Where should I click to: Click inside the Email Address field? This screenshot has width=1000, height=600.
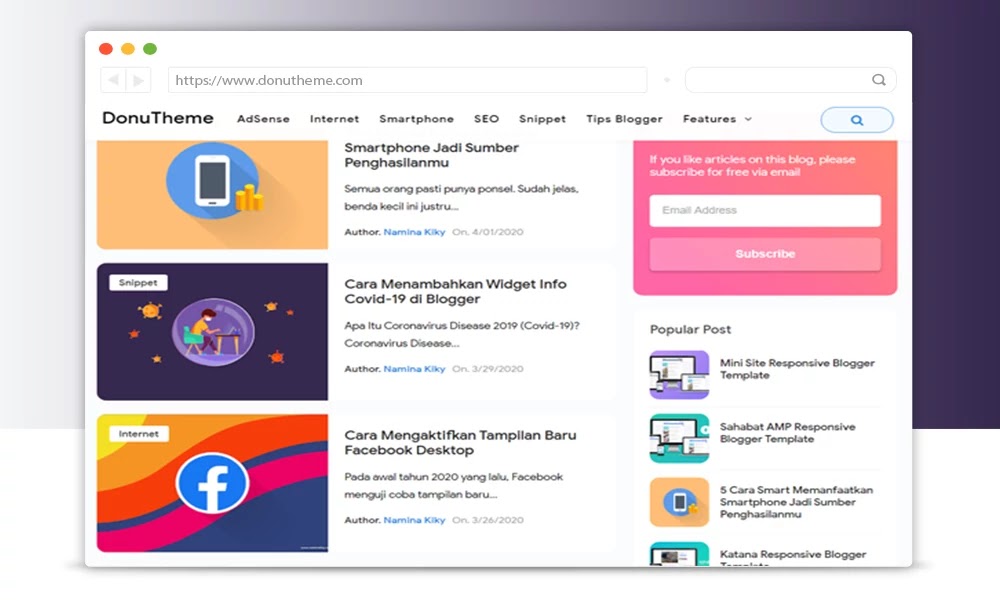pyautogui.click(x=765, y=210)
